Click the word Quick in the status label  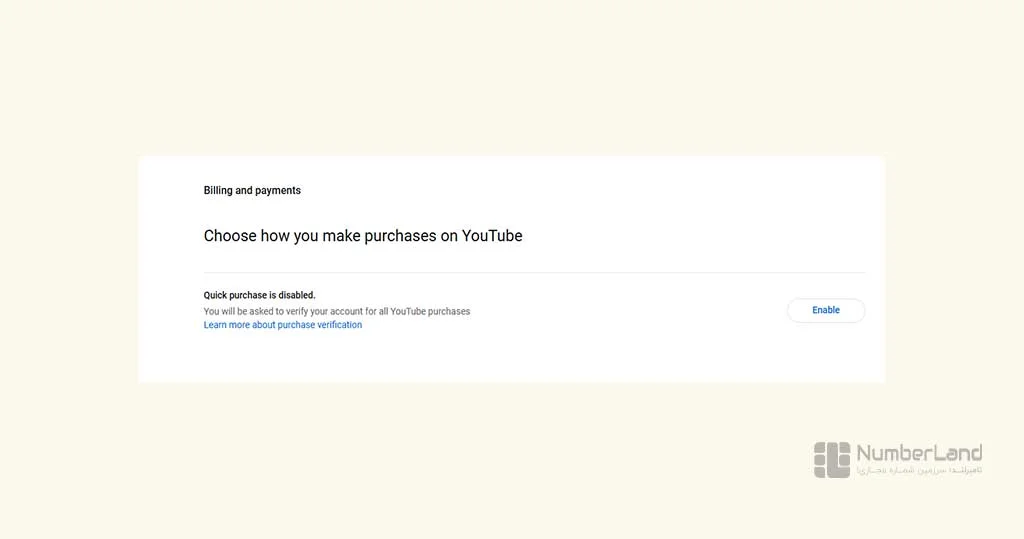point(215,295)
